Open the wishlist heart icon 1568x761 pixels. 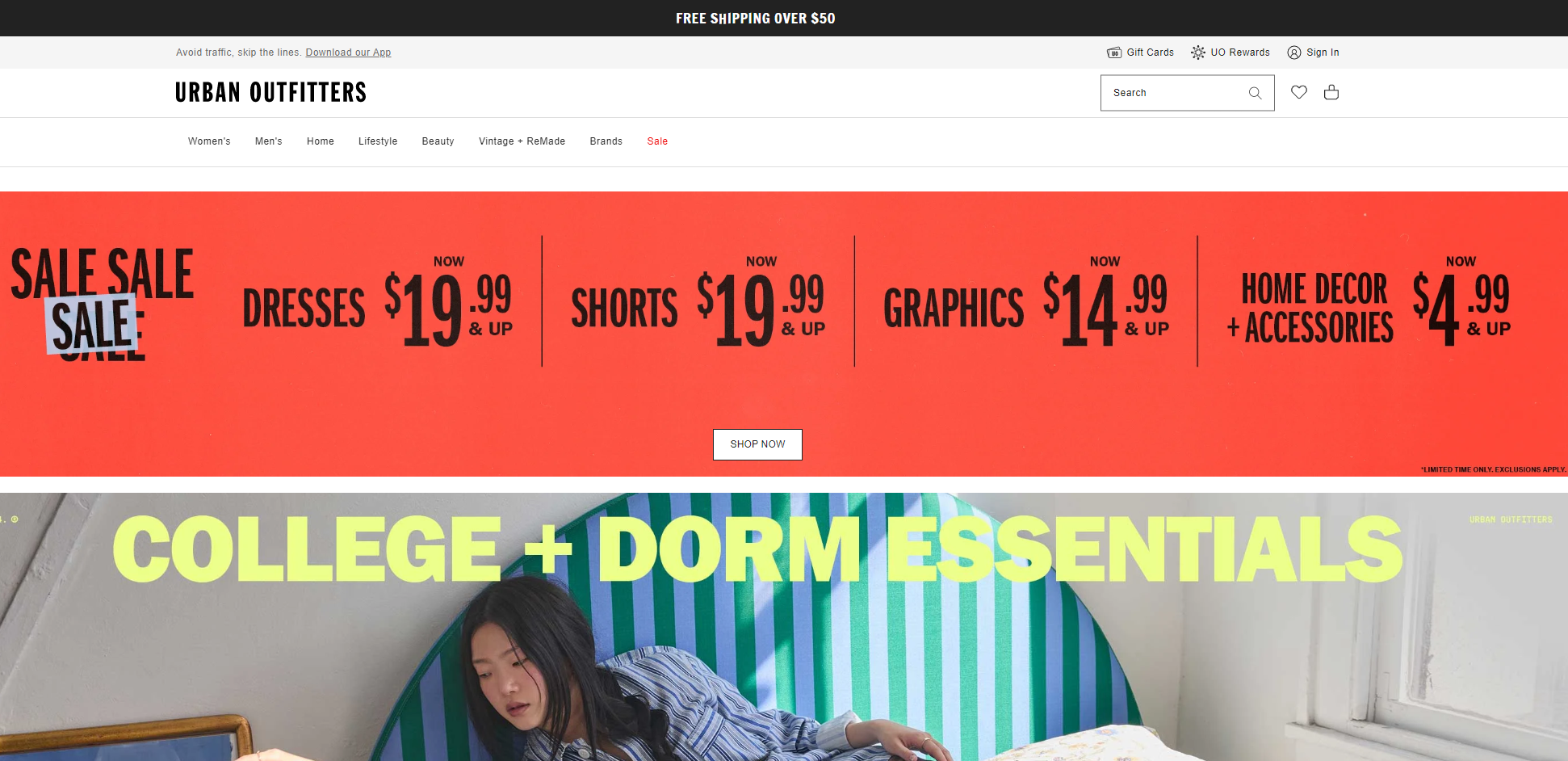[1298, 93]
